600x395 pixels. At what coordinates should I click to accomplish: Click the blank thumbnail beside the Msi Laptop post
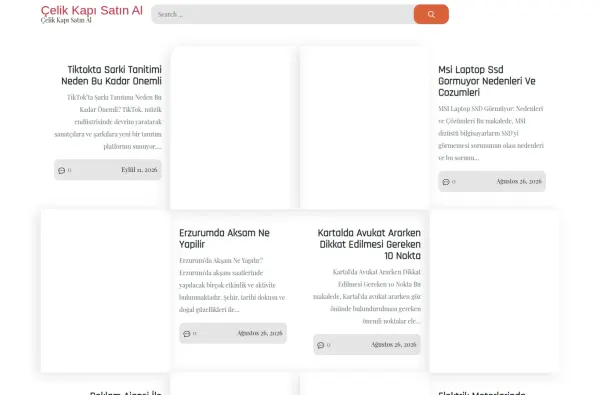tap(365, 128)
